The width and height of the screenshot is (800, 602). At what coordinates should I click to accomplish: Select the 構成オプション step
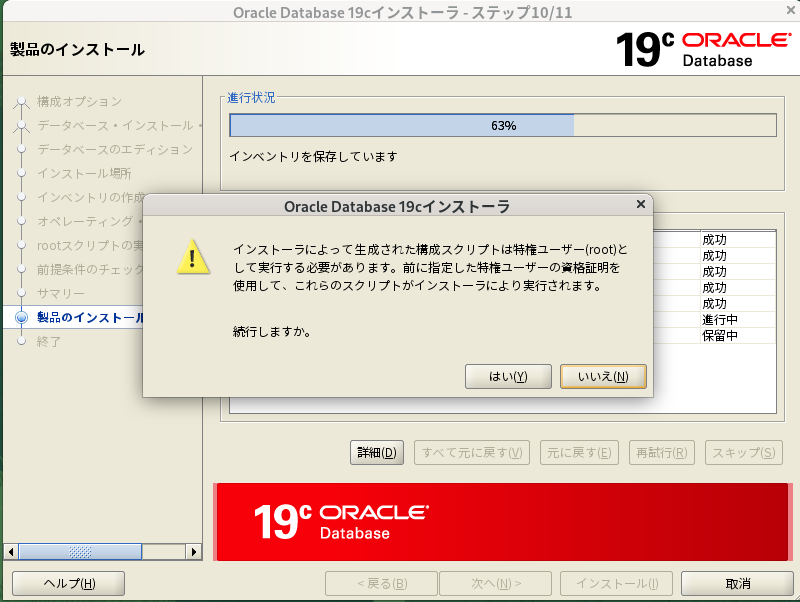(79, 102)
